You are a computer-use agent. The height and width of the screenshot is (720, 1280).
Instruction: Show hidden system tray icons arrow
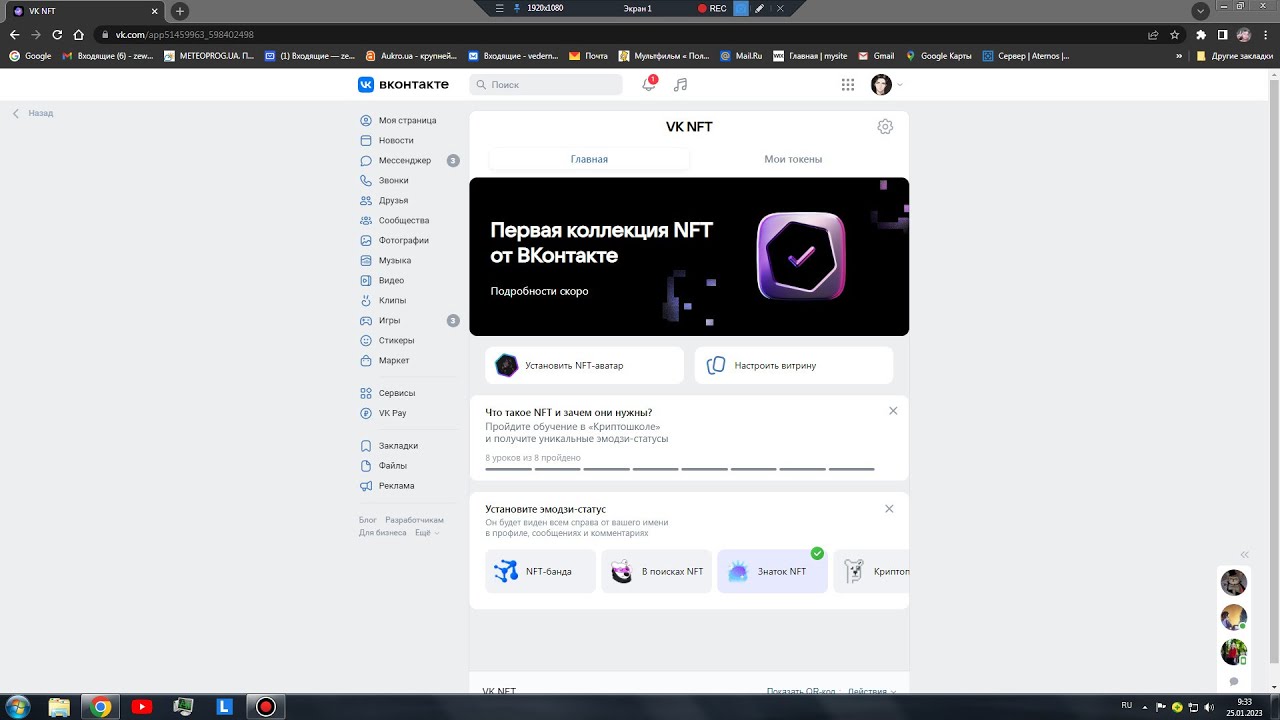[x=1145, y=706]
